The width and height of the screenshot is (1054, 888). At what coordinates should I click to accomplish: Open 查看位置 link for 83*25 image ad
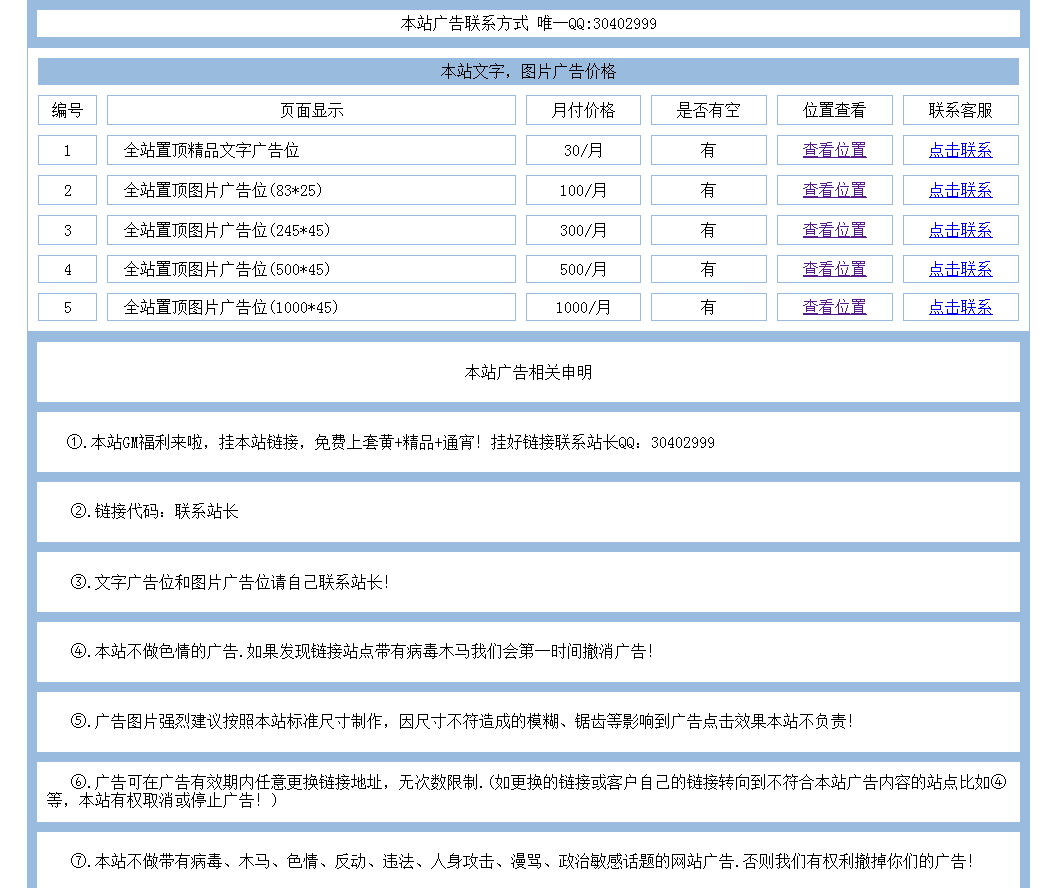tap(834, 190)
